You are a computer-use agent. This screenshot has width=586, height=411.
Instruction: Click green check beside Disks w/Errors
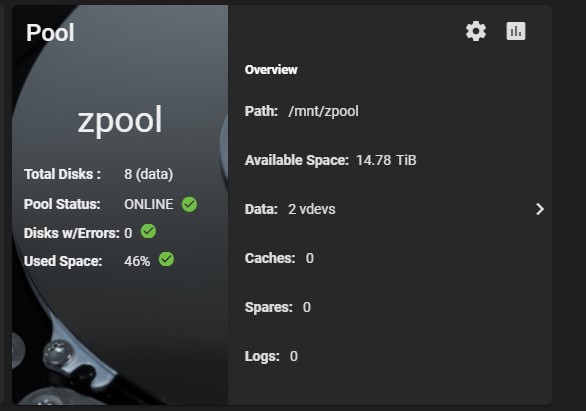click(x=148, y=231)
